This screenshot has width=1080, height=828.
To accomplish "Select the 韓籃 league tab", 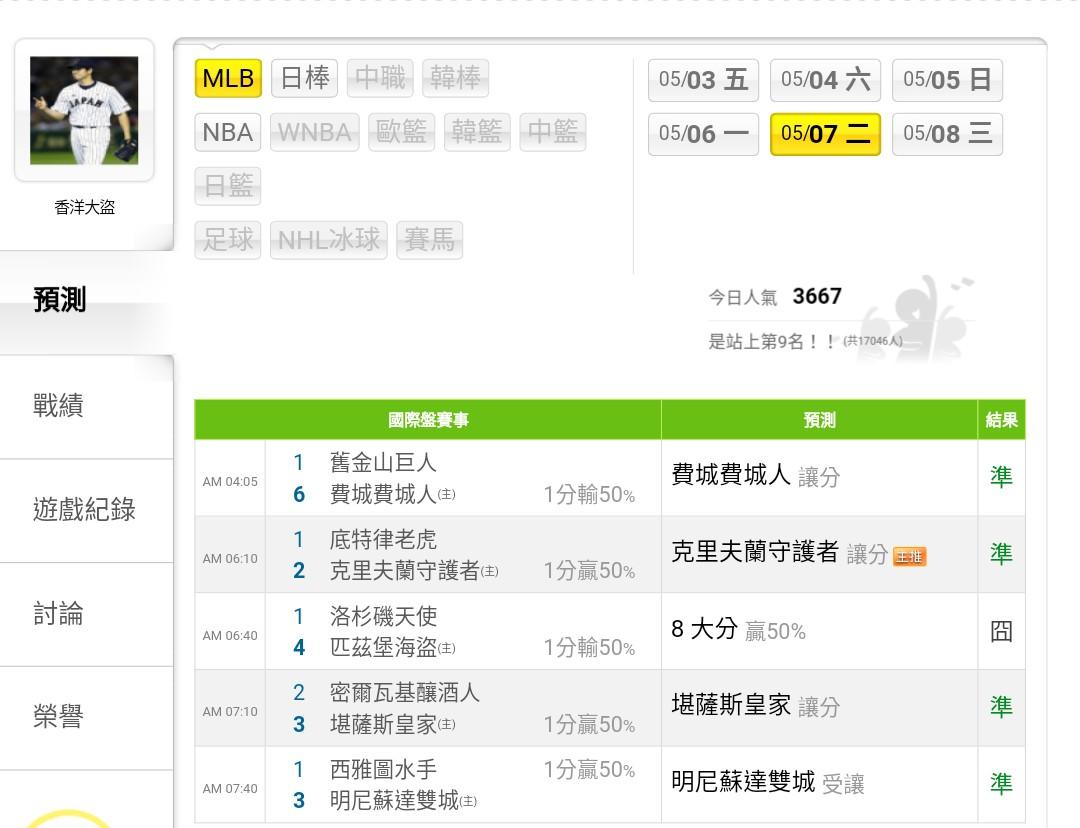I will pyautogui.click(x=477, y=132).
